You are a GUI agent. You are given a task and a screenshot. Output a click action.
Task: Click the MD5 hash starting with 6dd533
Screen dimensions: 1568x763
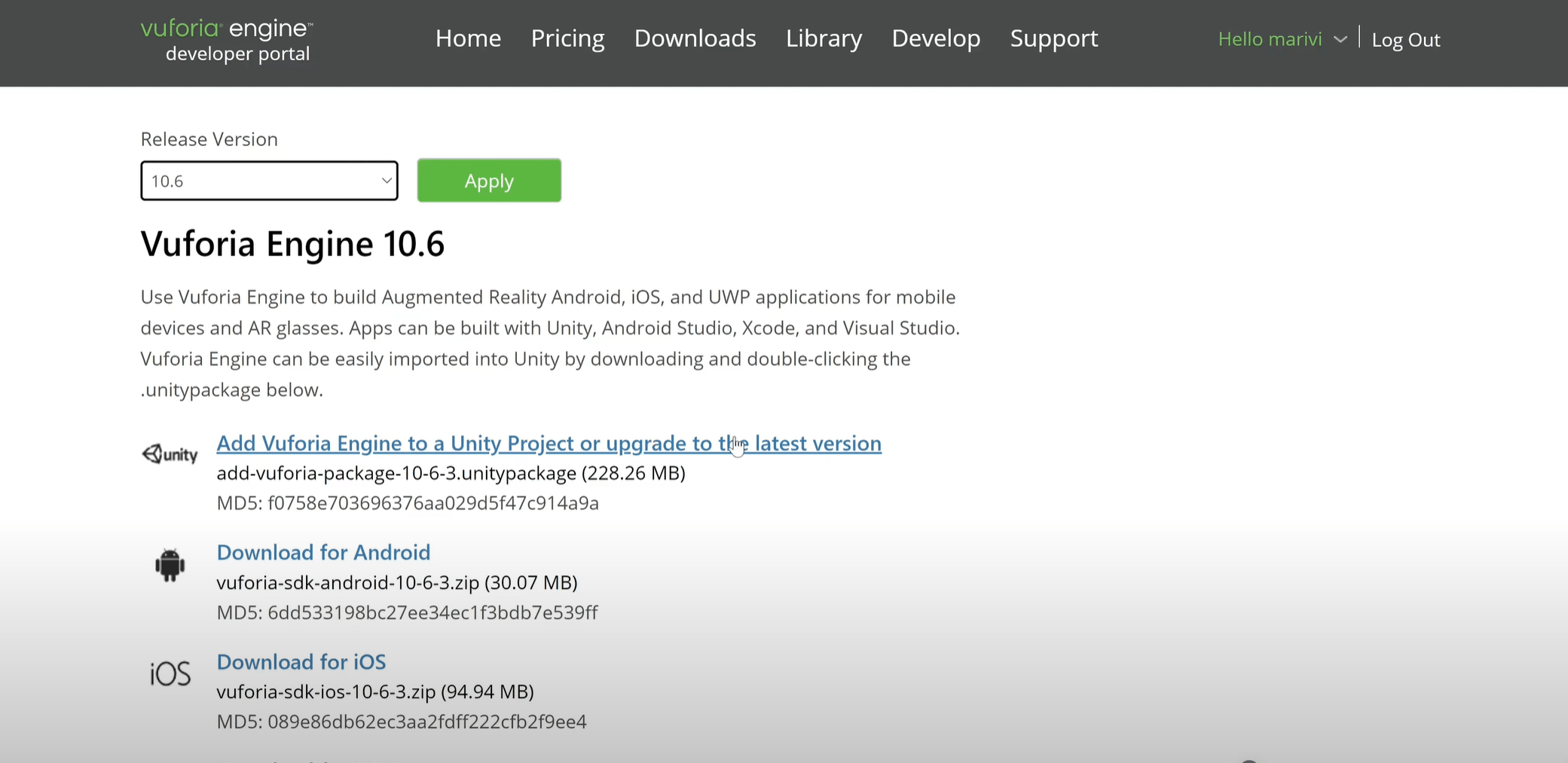click(432, 612)
